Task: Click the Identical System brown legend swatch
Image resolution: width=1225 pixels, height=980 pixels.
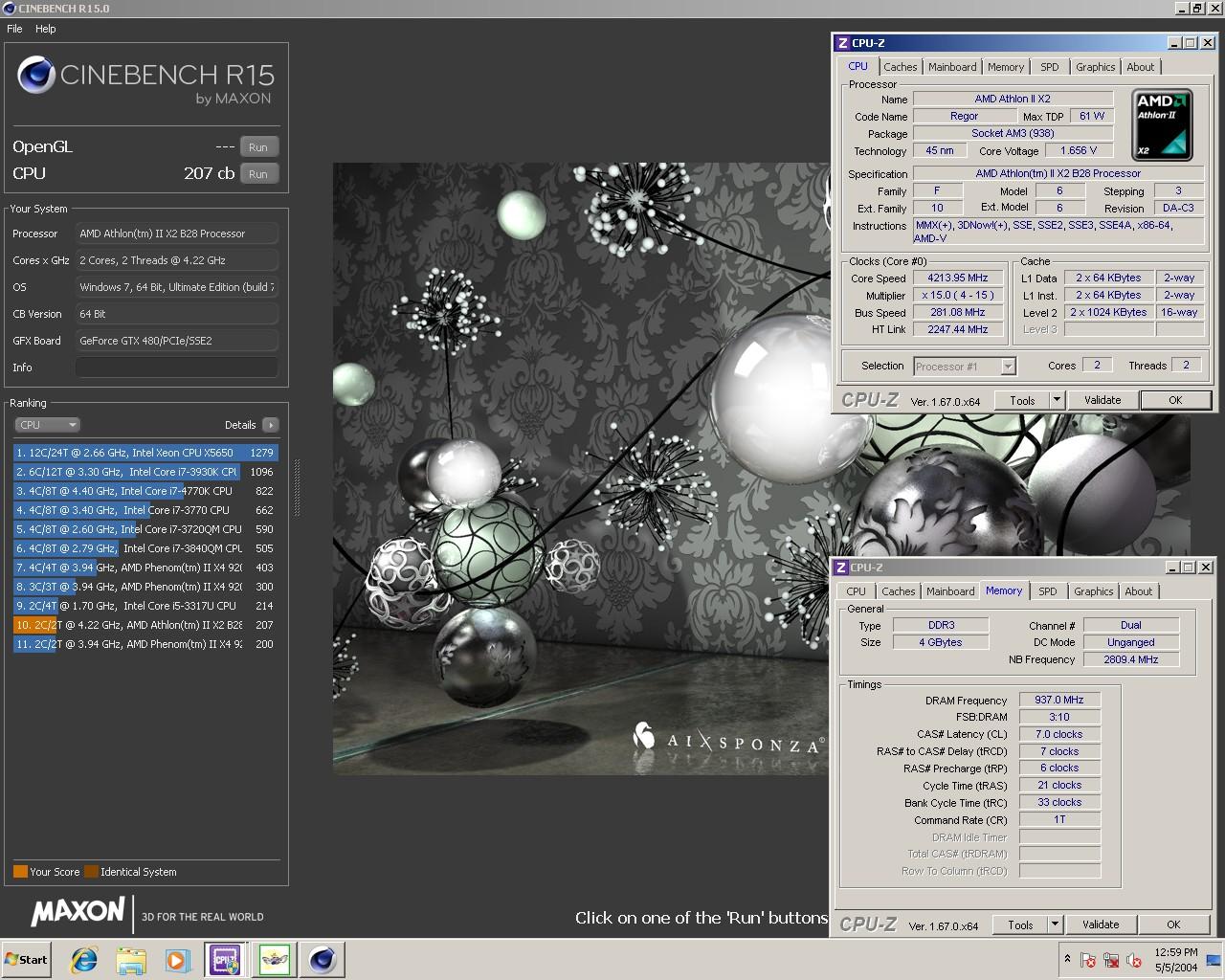Action: [x=91, y=872]
